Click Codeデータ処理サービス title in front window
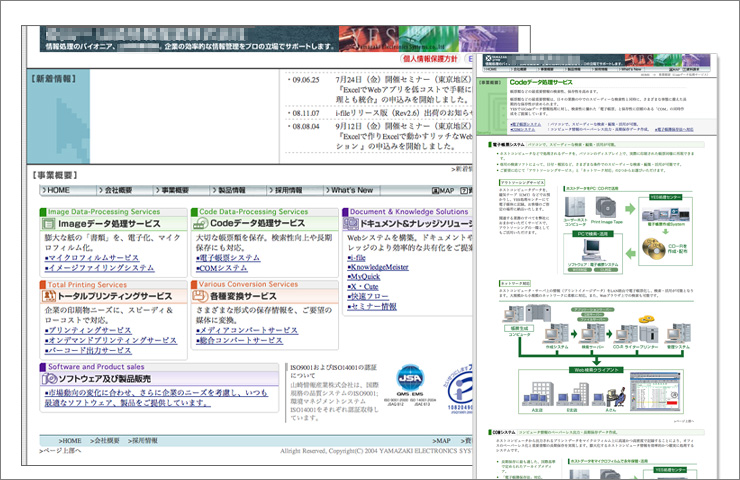The height and width of the screenshot is (480, 740). pyautogui.click(x=541, y=82)
